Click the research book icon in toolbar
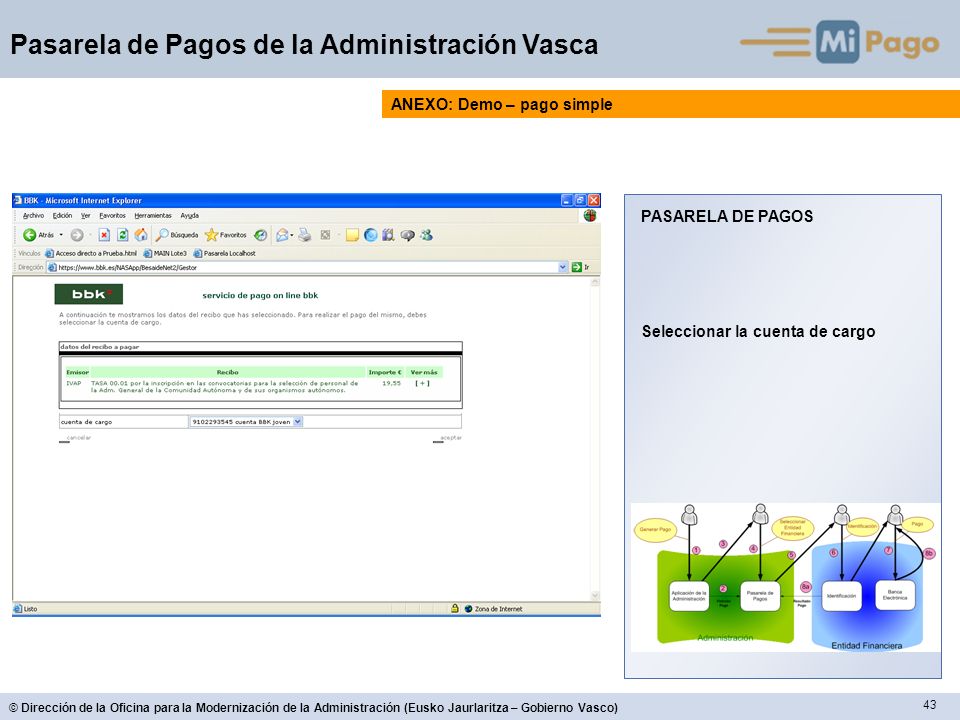The height and width of the screenshot is (720, 960). coord(388,234)
